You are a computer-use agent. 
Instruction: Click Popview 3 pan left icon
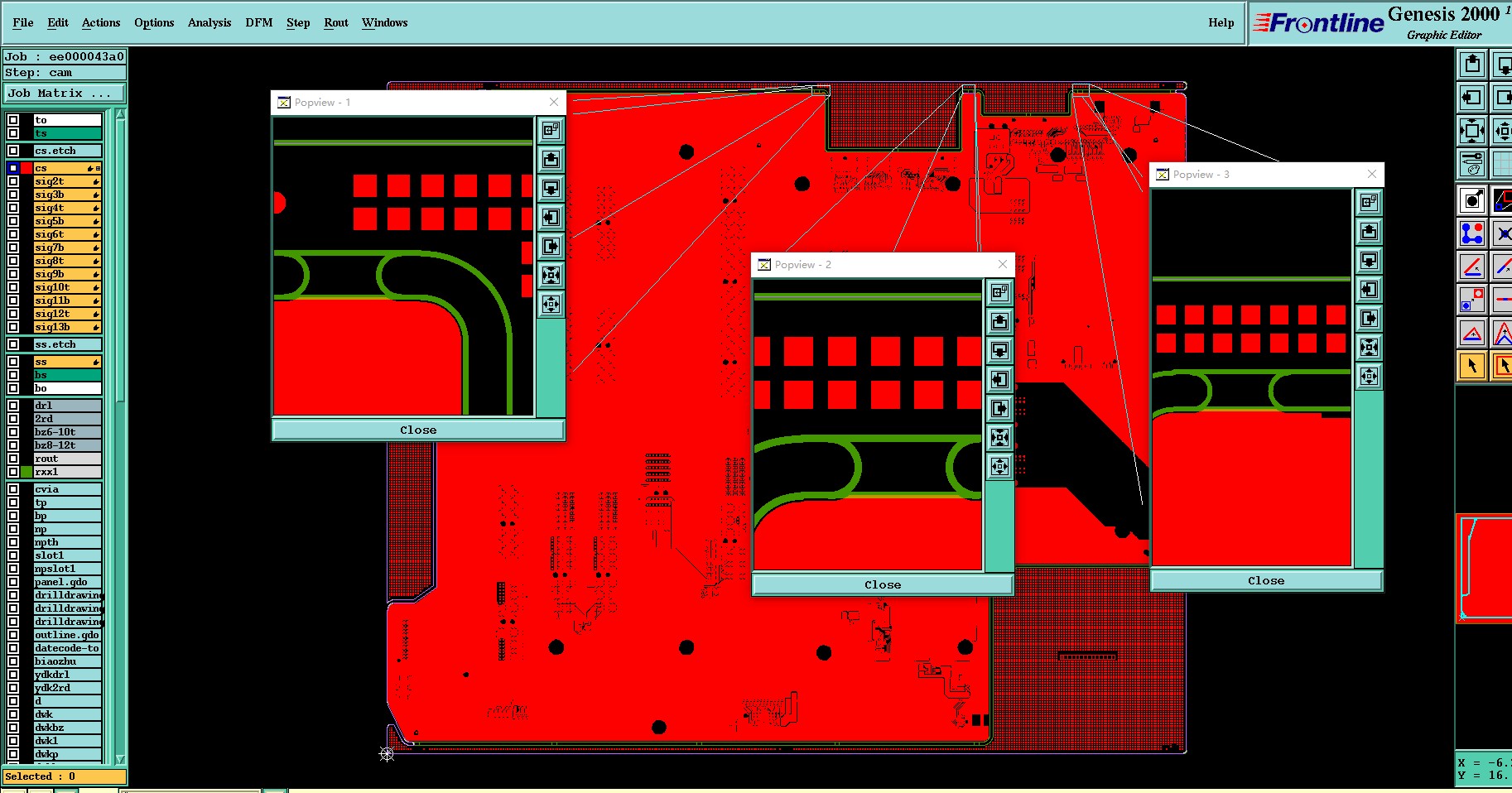[x=1369, y=290]
